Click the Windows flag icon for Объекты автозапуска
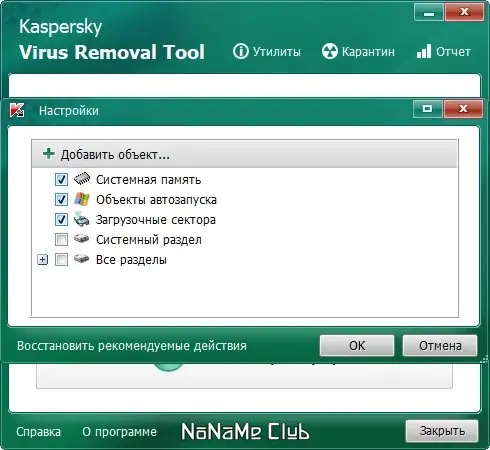 click(x=82, y=199)
